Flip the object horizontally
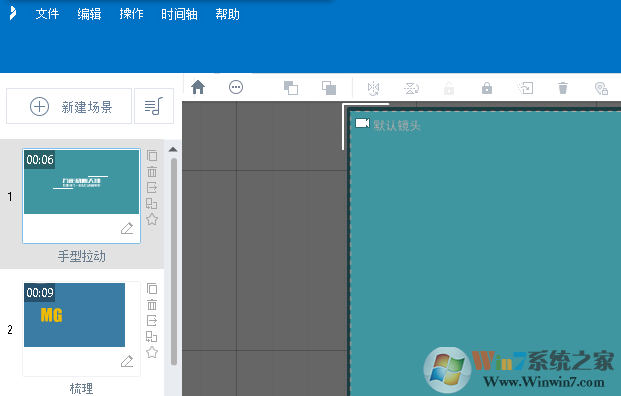This screenshot has height=396, width=621. pos(373,88)
